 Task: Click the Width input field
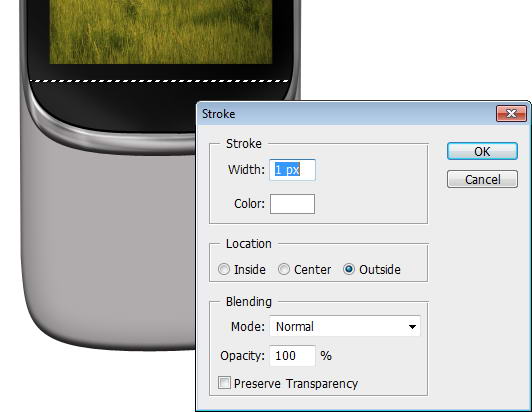pyautogui.click(x=292, y=170)
